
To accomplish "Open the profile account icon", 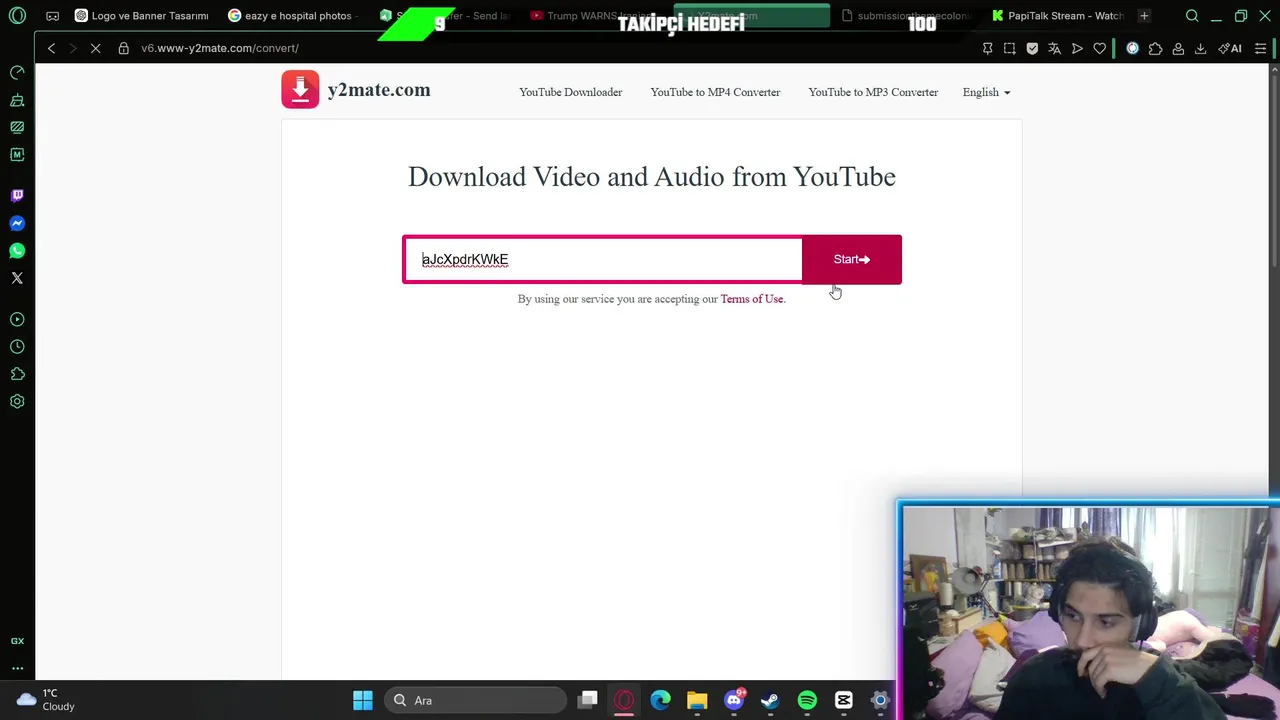I will tap(1178, 48).
